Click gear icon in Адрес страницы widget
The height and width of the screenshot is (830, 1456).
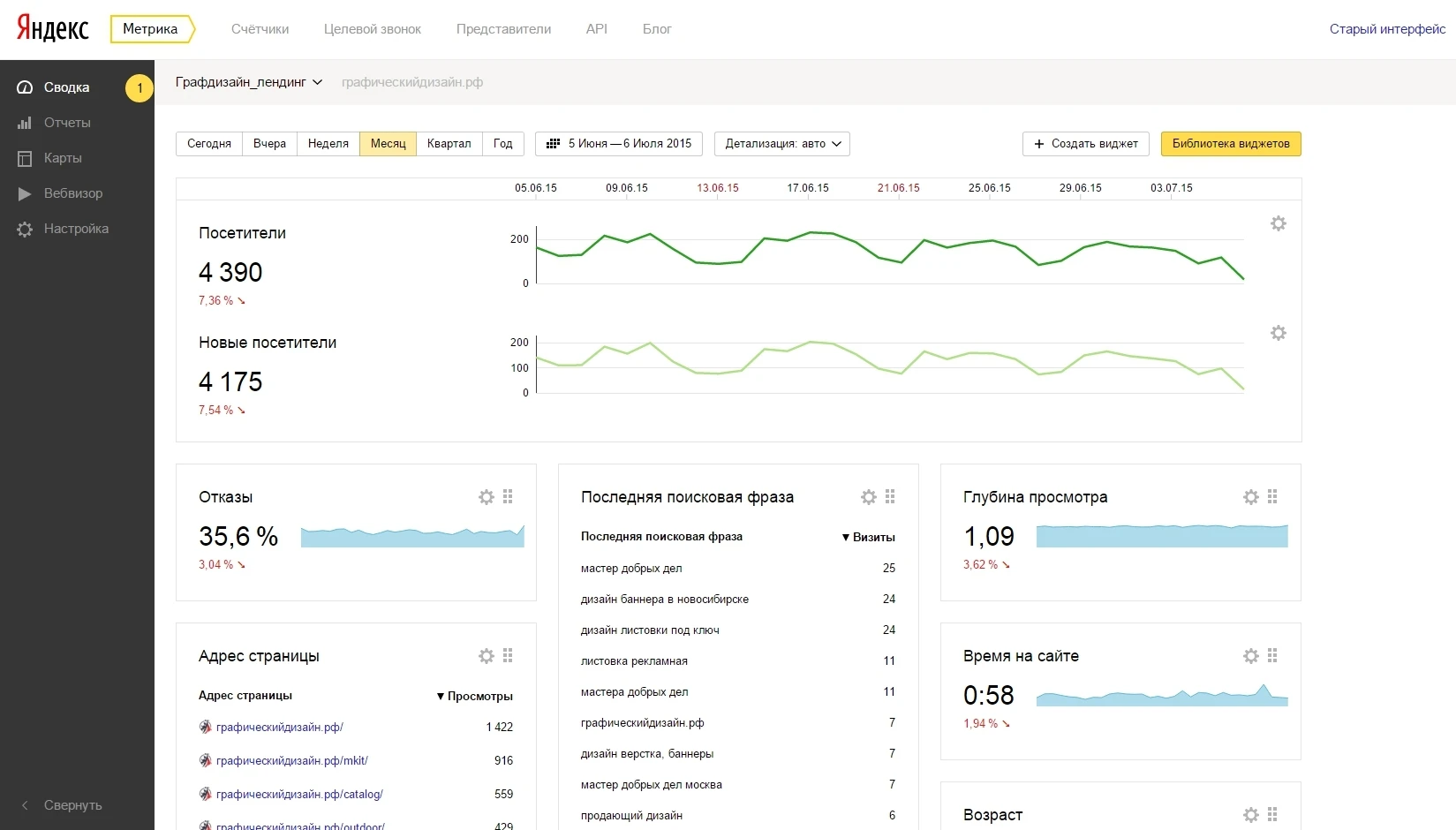pos(487,656)
